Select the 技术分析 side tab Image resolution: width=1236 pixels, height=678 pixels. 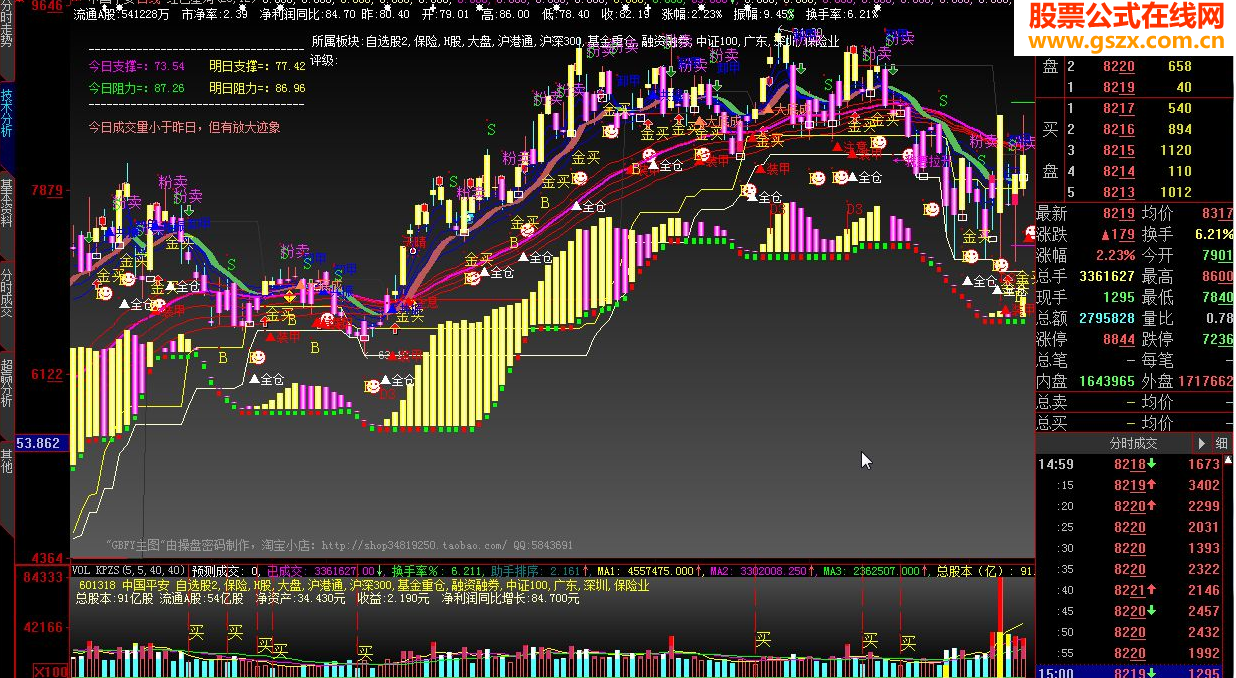[7, 112]
